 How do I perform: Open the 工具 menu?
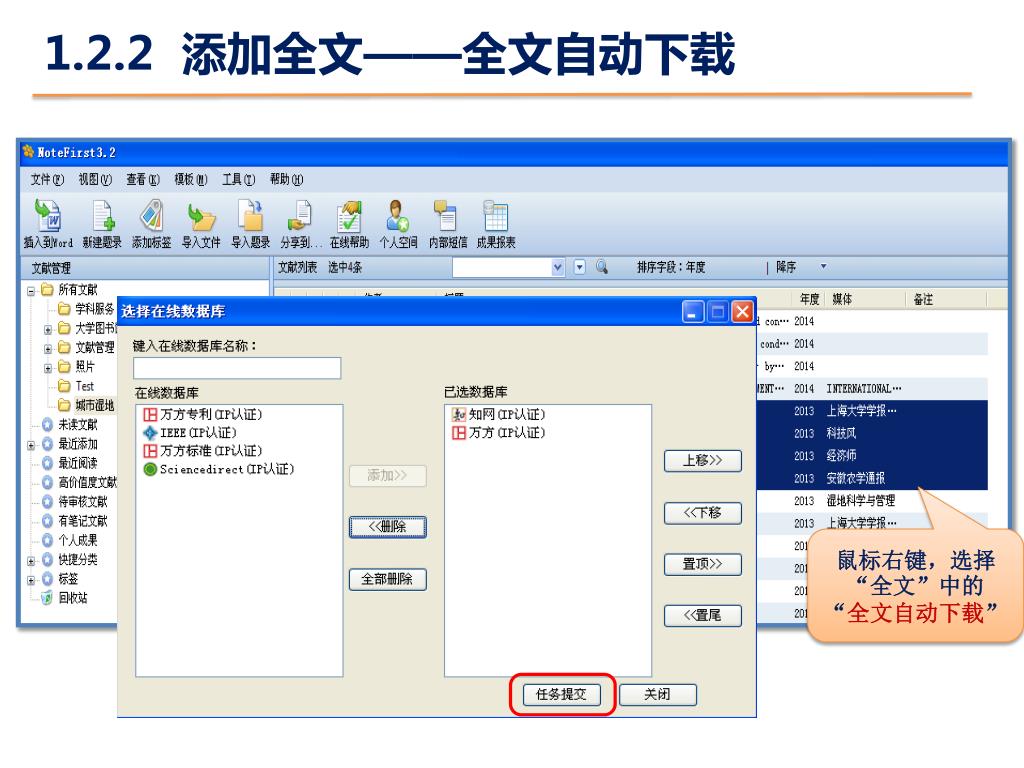point(238,179)
